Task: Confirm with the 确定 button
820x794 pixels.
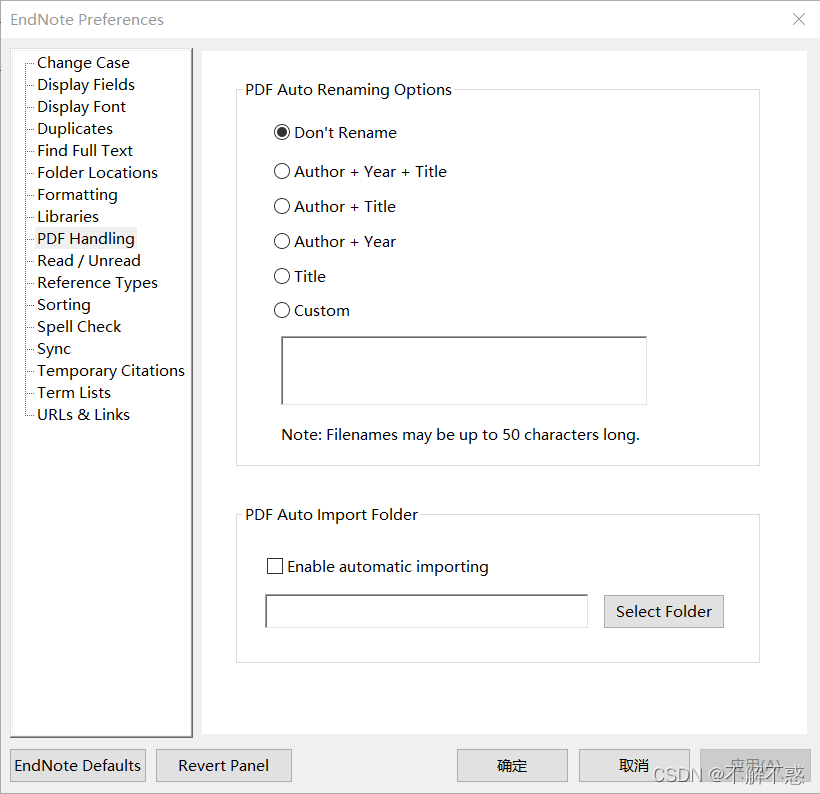Action: point(512,766)
